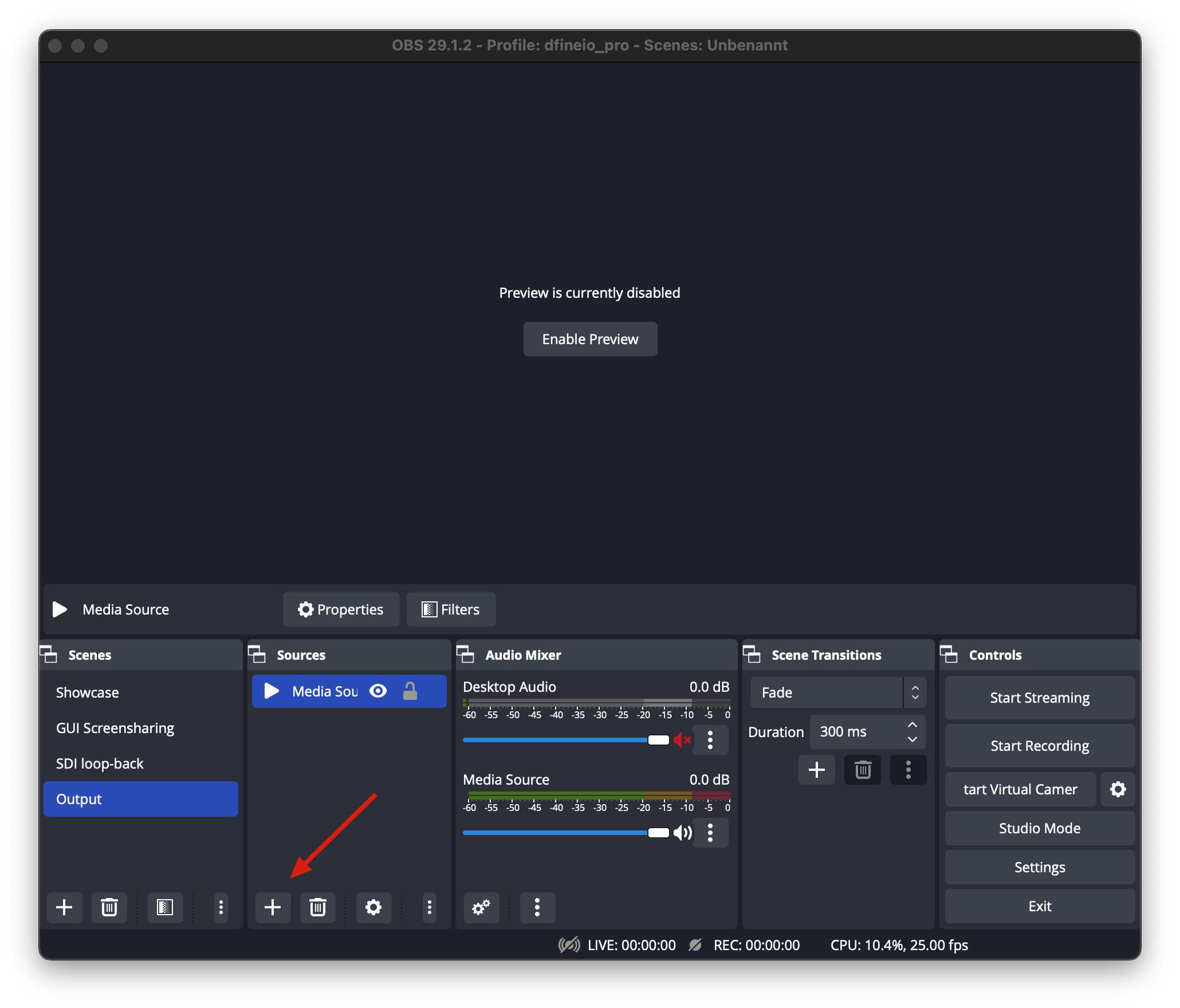The height and width of the screenshot is (1008, 1180).
Task: Click the Media Source 0.0 dB value
Action: (709, 779)
